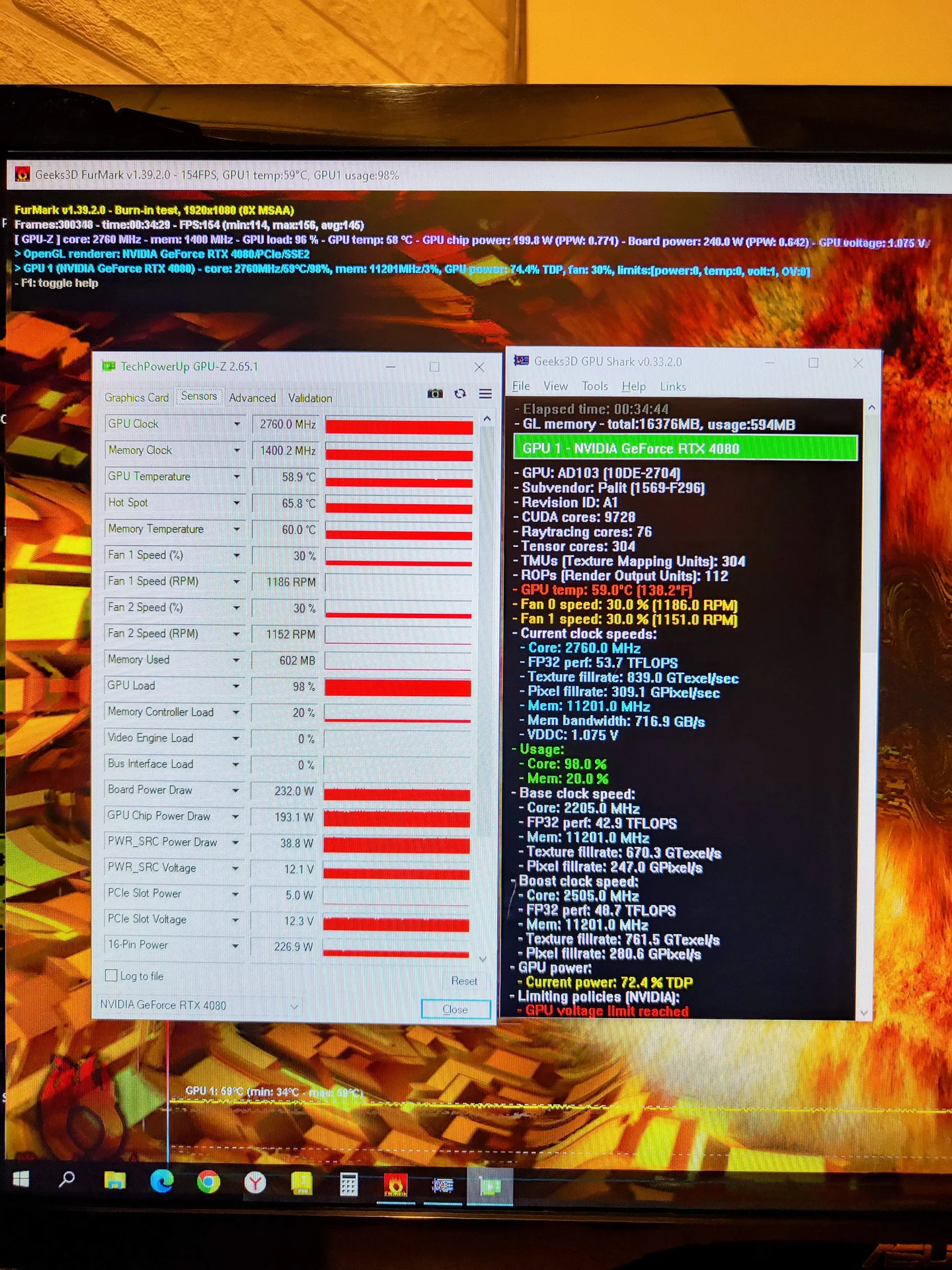This screenshot has height=1270, width=952.
Task: Enable the Log to file checkbox
Action: [x=112, y=976]
